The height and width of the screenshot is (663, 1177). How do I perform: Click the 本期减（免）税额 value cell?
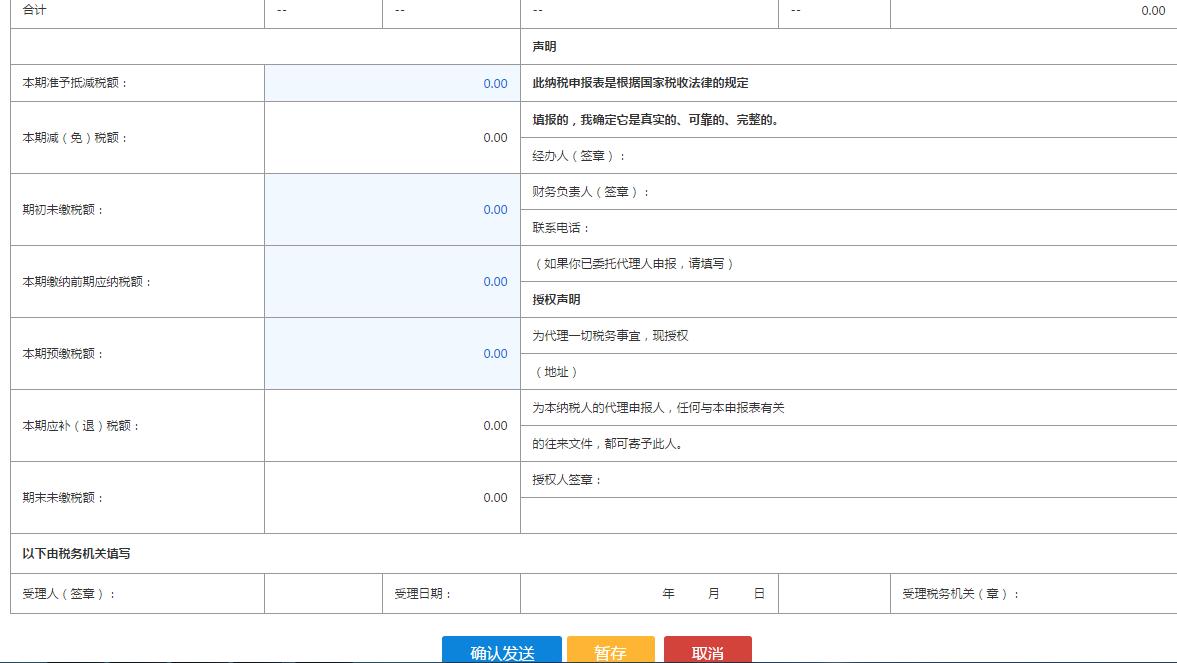click(x=392, y=137)
